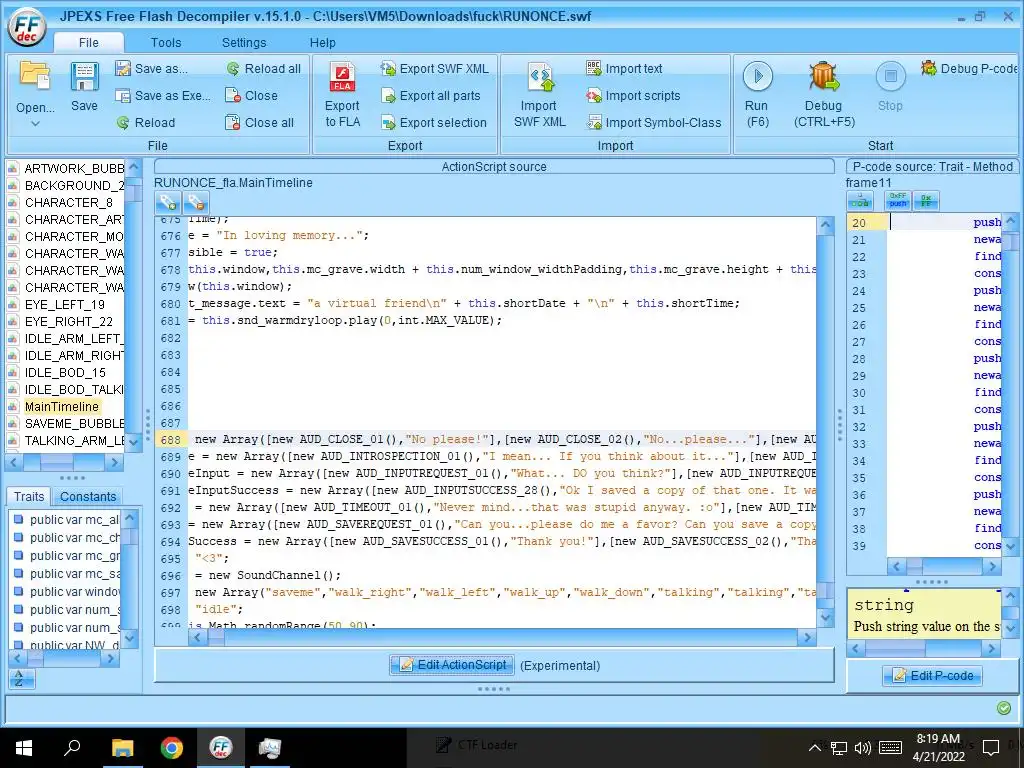The width and height of the screenshot is (1024, 768).
Task: Open the Help ribbon tab
Action: pyautogui.click(x=323, y=42)
